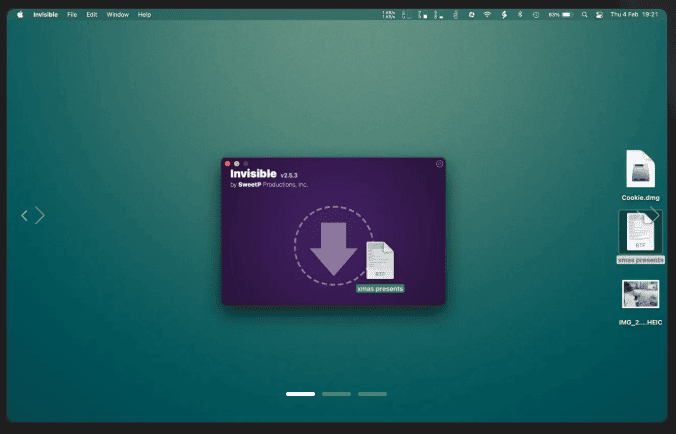The height and width of the screenshot is (434, 676).
Task: Open Control Center in menu bar
Action: 599,15
